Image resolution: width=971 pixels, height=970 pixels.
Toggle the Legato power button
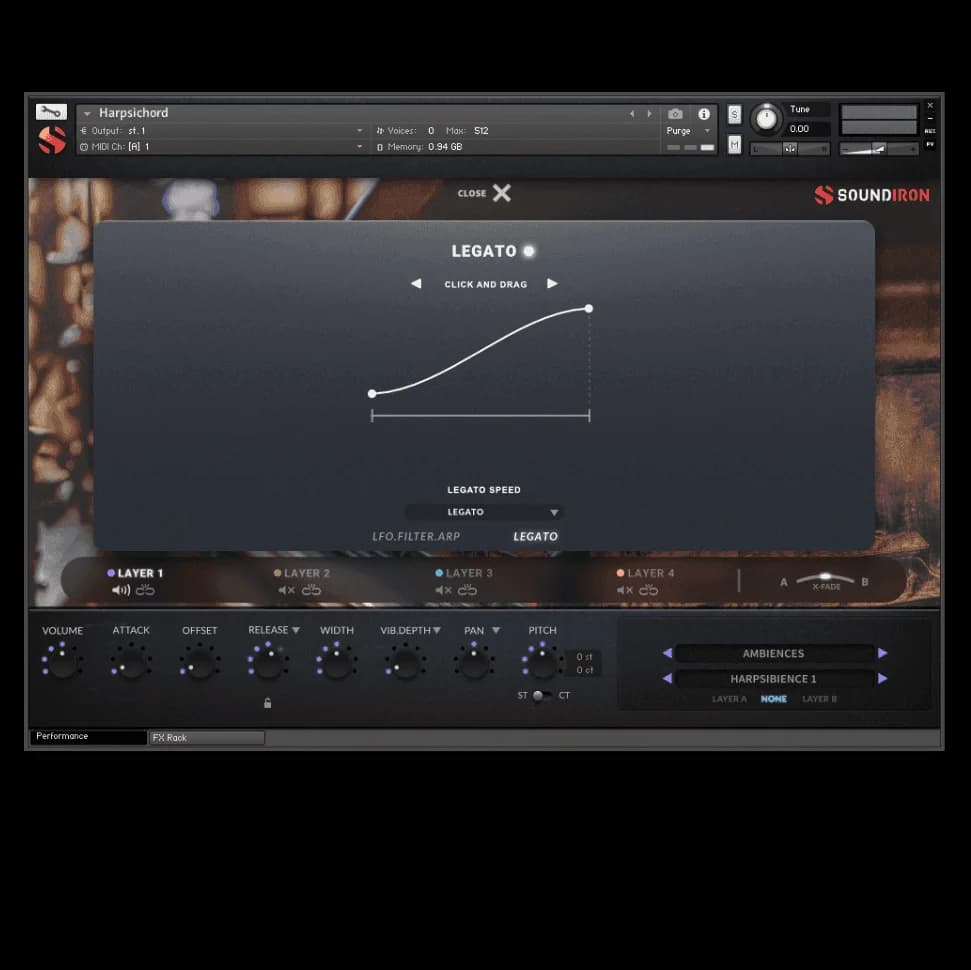529,251
